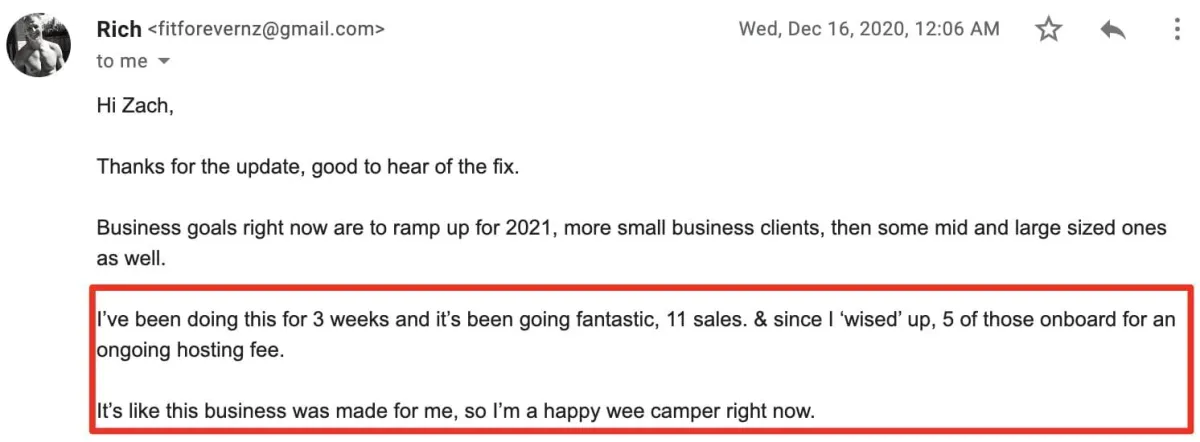
Task: Star this email from Rich
Action: pyautogui.click(x=1048, y=31)
